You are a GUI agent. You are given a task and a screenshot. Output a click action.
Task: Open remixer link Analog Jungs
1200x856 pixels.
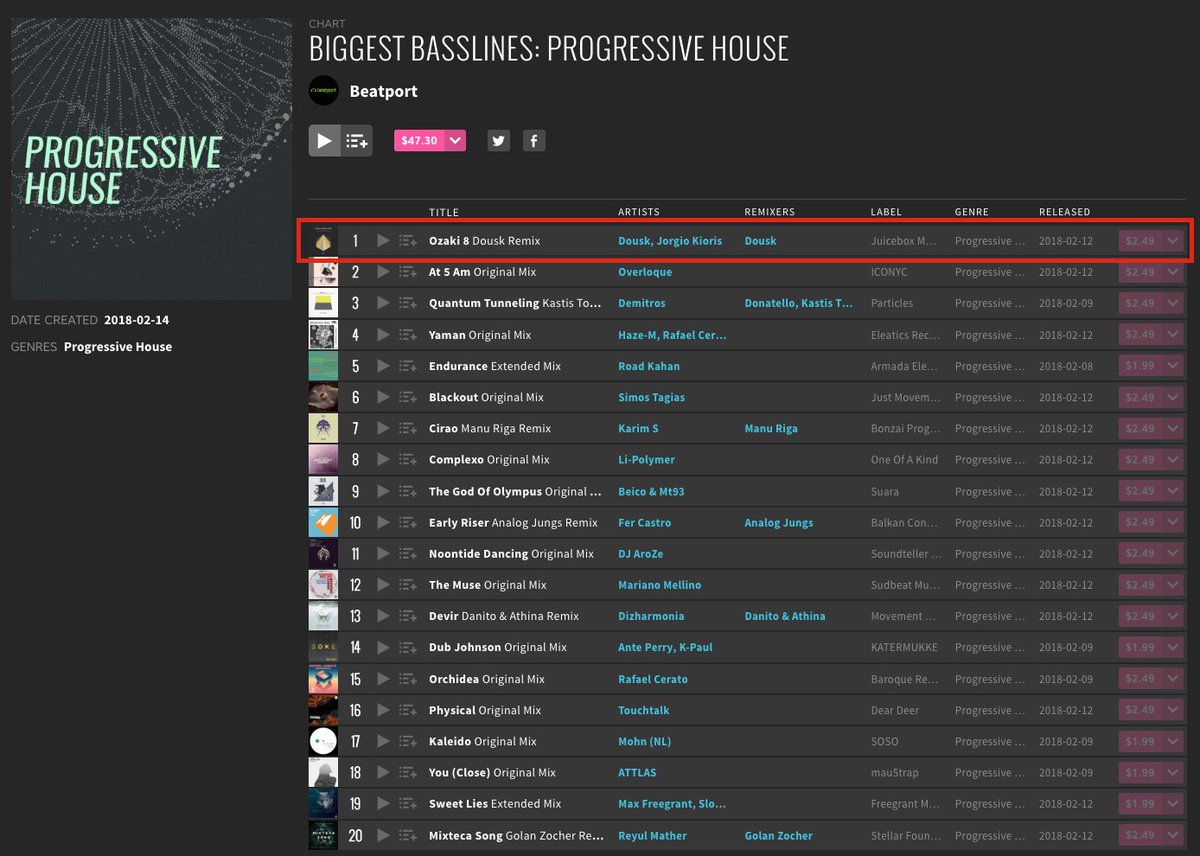point(779,522)
